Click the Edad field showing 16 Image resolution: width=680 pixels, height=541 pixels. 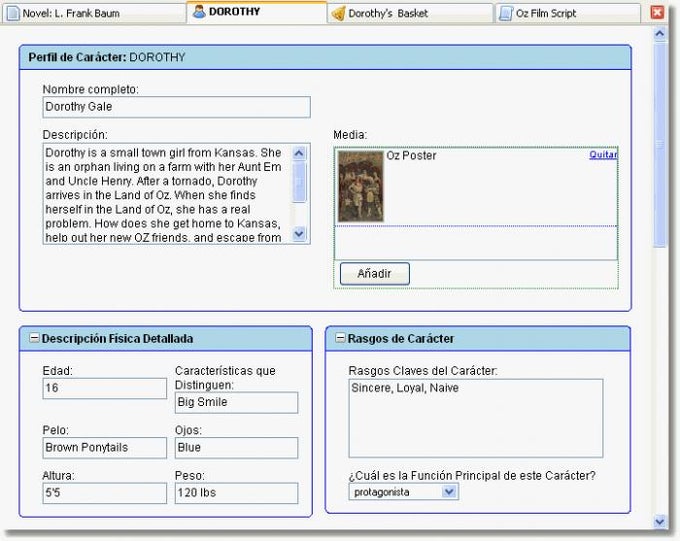(x=105, y=388)
